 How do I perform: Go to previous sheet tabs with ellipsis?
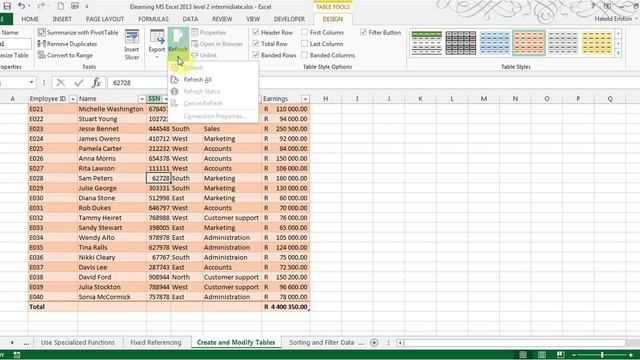(26, 343)
